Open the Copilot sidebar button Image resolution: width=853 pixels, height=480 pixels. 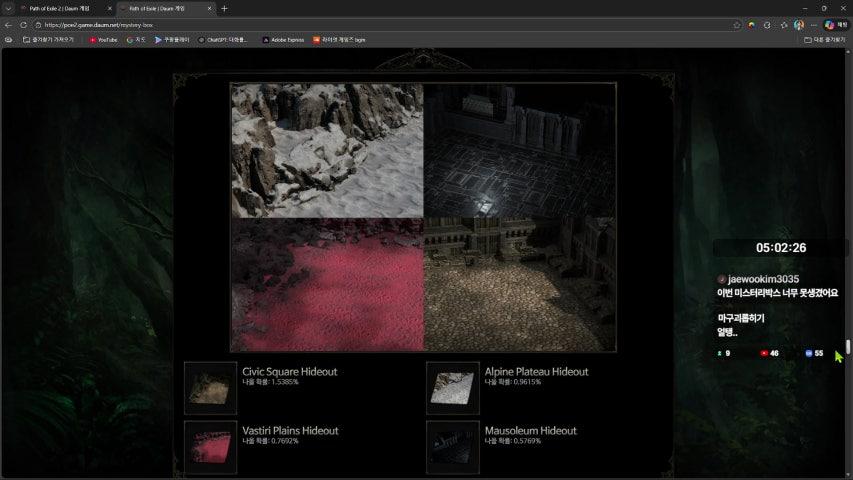(836, 25)
